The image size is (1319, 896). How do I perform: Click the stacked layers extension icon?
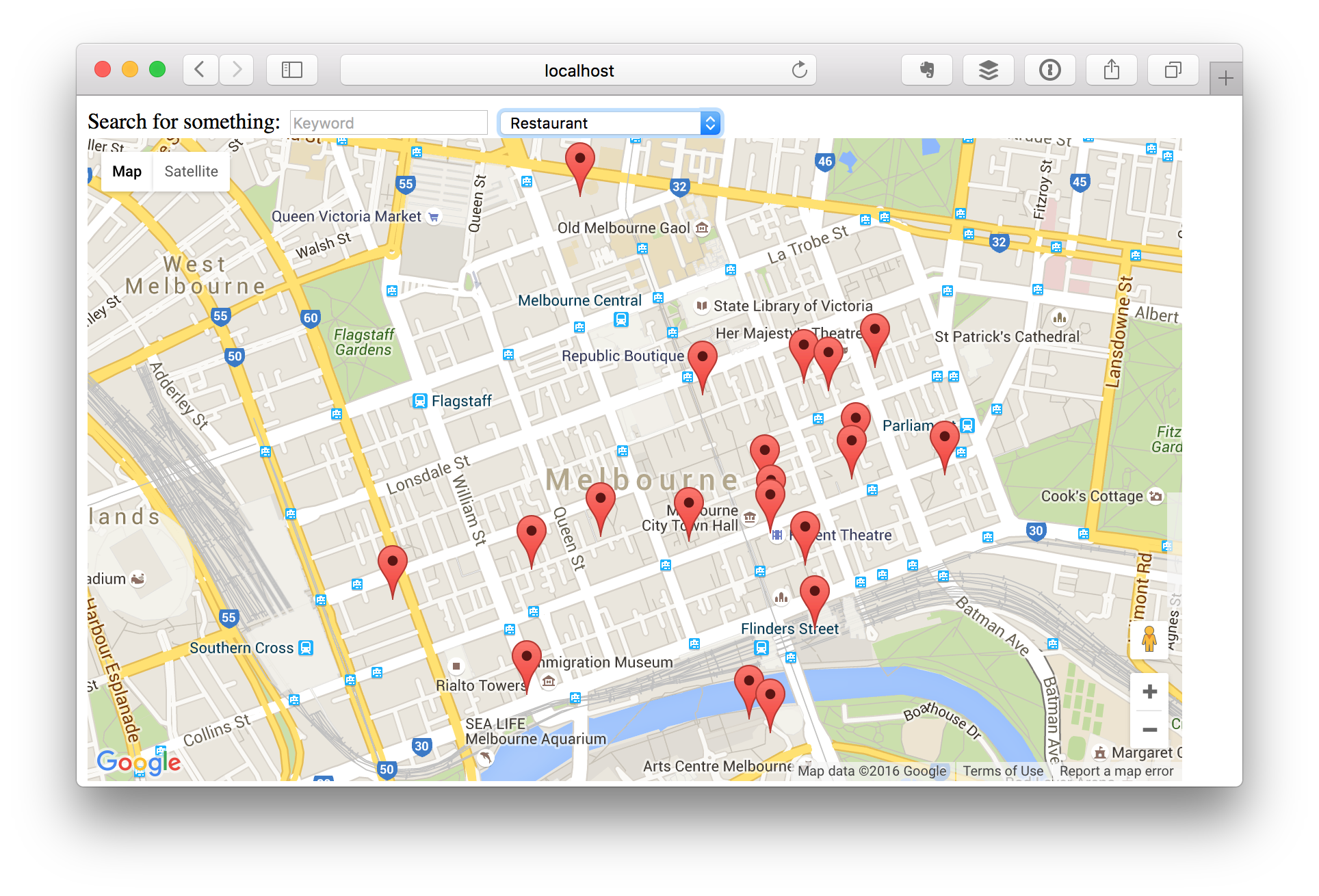click(988, 70)
